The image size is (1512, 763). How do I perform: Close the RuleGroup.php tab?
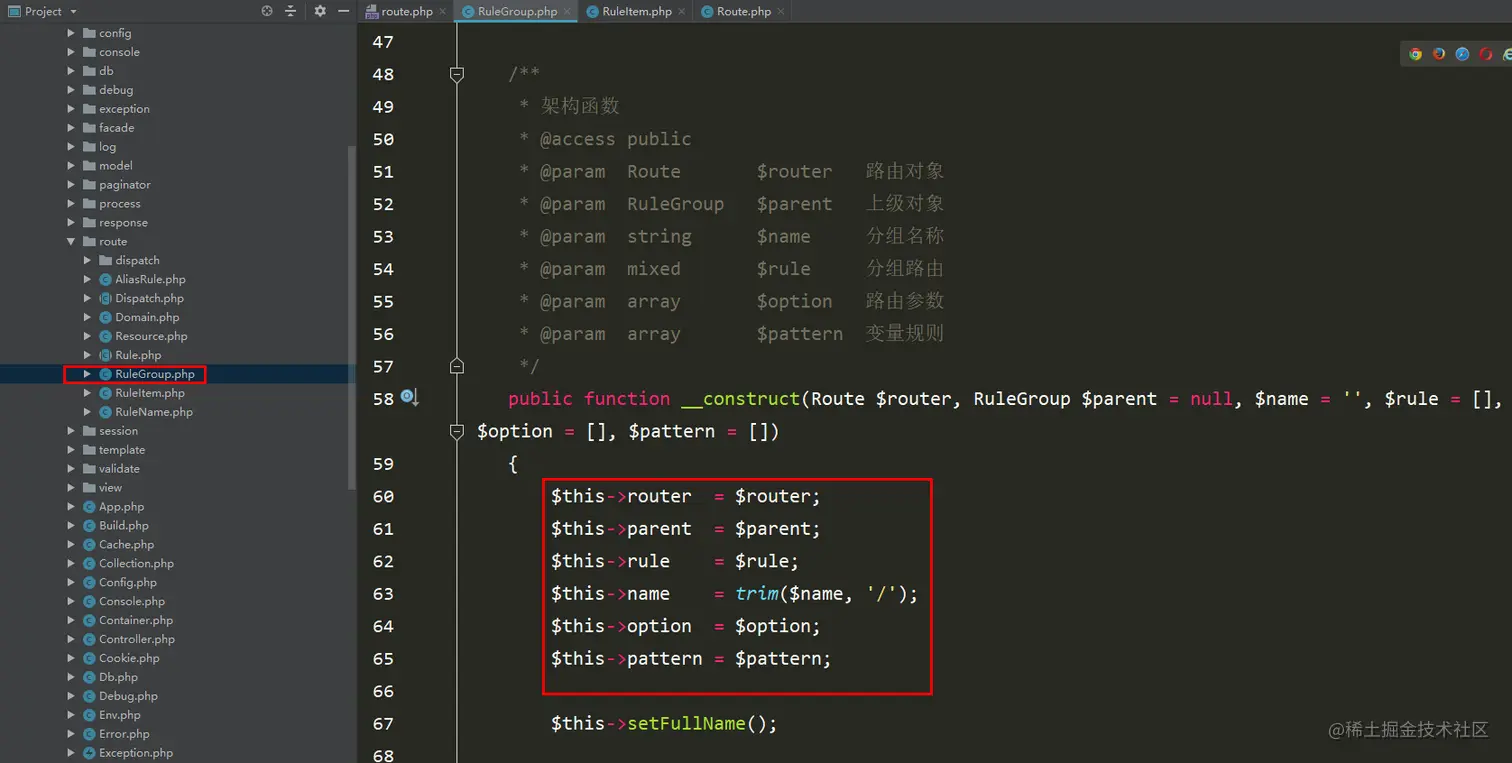pyautogui.click(x=567, y=12)
